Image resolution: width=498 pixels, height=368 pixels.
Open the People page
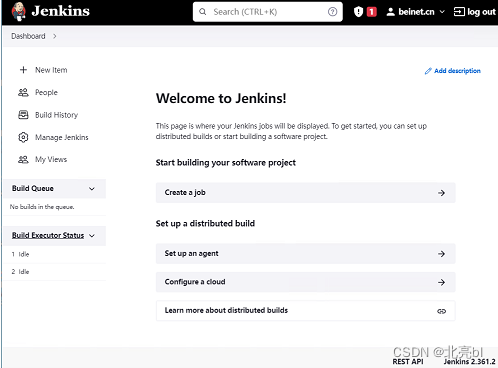(46, 92)
